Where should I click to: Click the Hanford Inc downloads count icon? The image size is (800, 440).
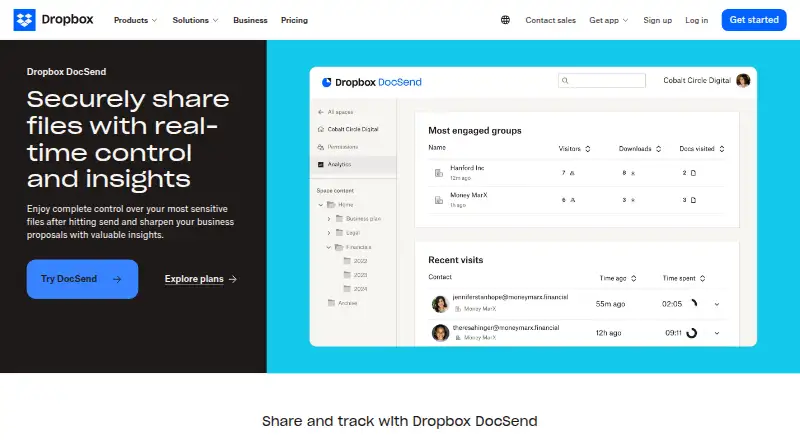633,173
